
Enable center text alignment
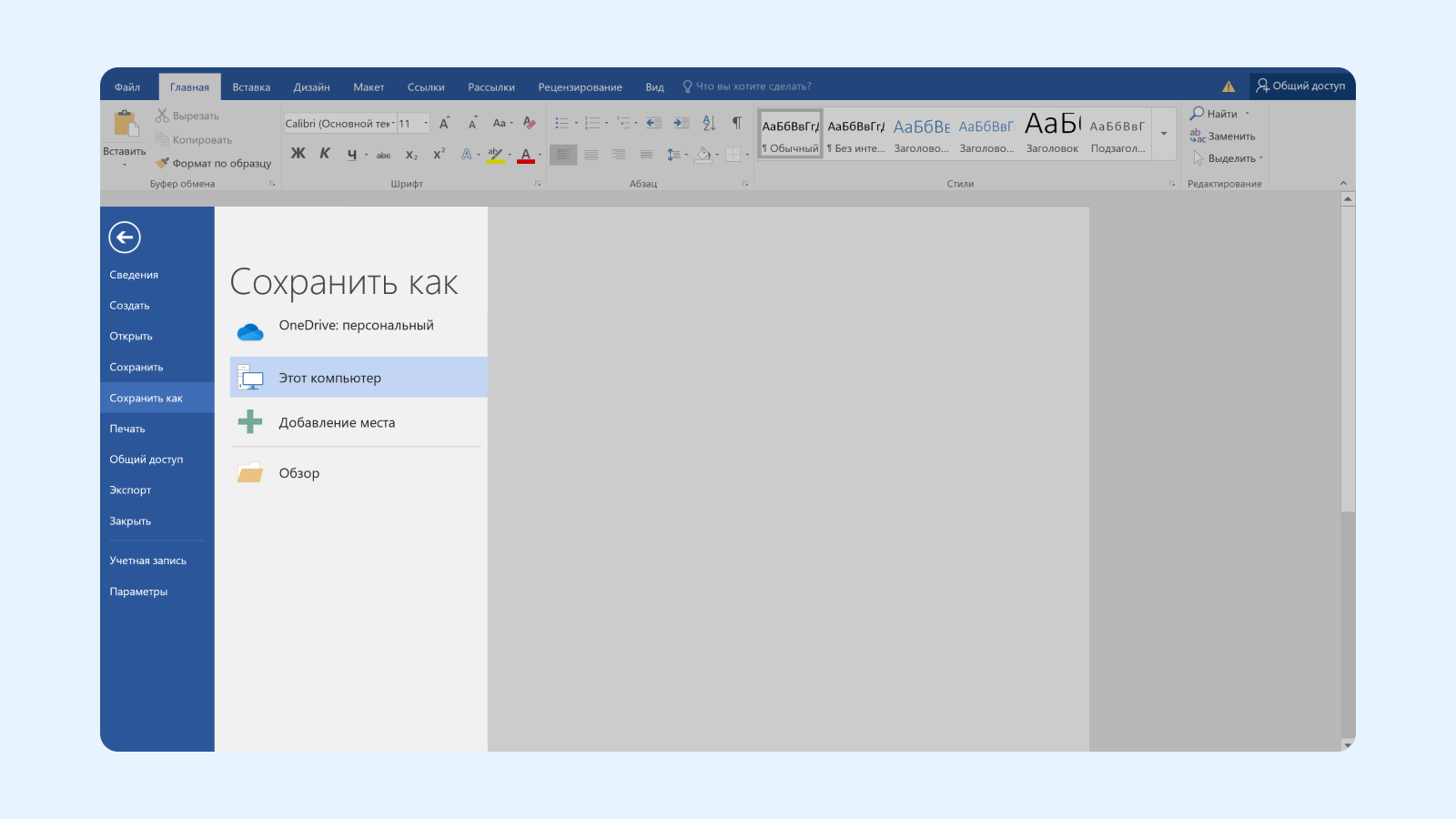(x=590, y=155)
